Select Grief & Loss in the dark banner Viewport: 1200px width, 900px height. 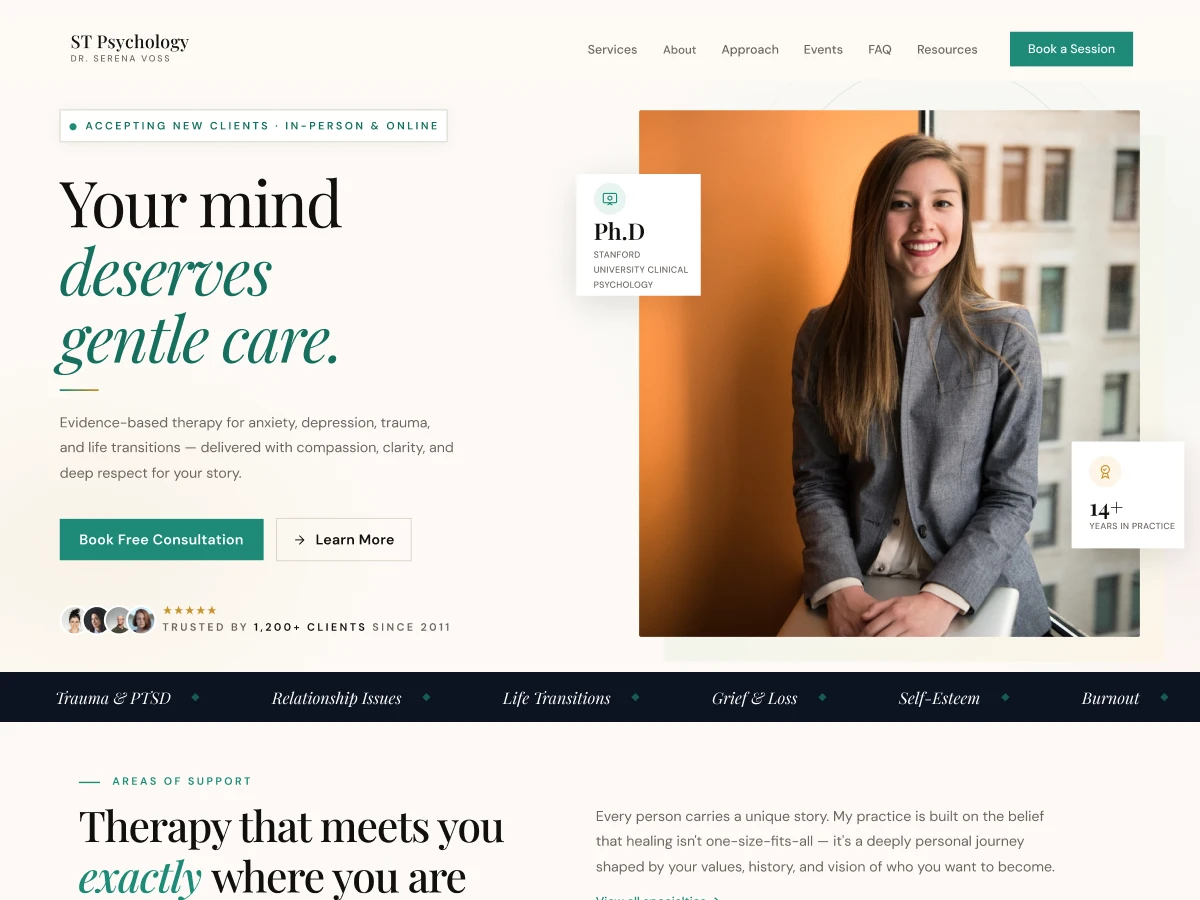[x=754, y=698]
